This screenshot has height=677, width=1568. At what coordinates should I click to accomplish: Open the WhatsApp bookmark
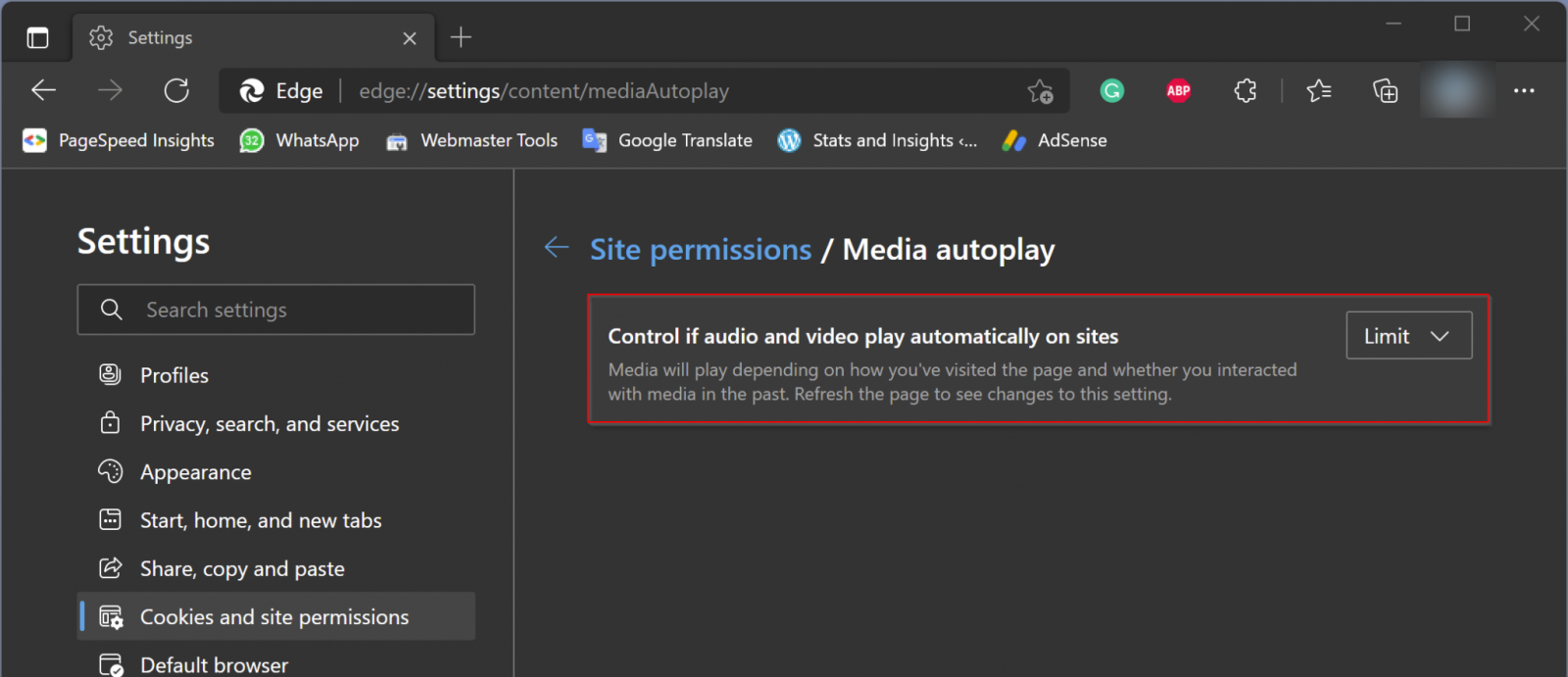[299, 141]
